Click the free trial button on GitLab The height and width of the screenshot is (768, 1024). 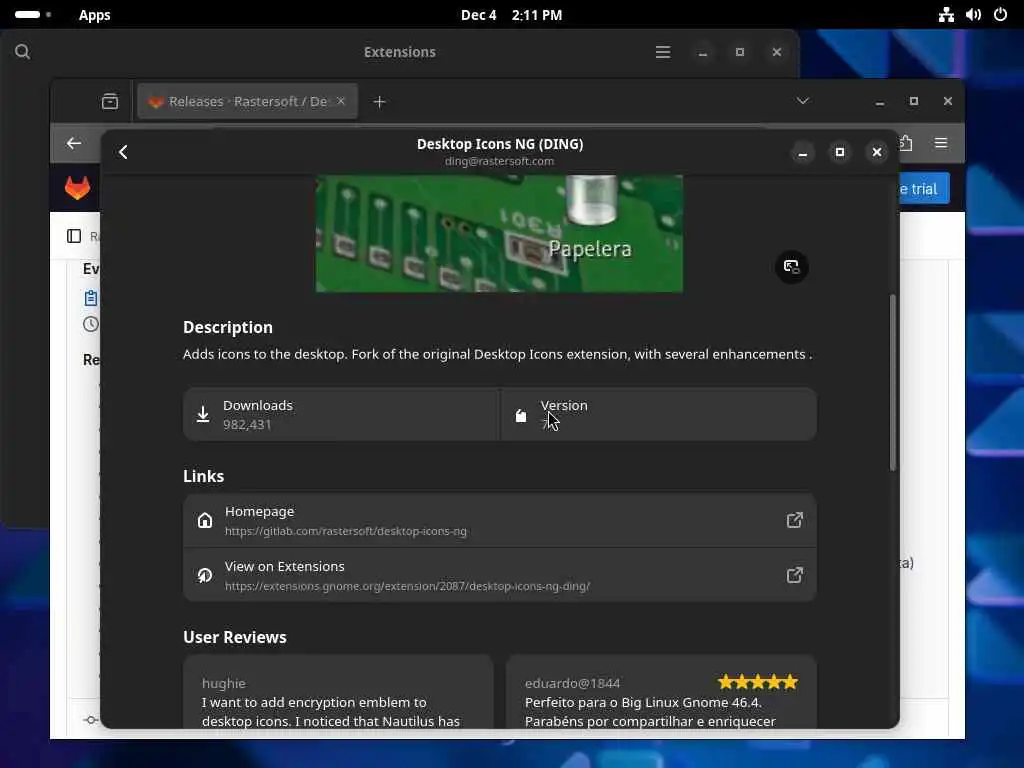[924, 189]
